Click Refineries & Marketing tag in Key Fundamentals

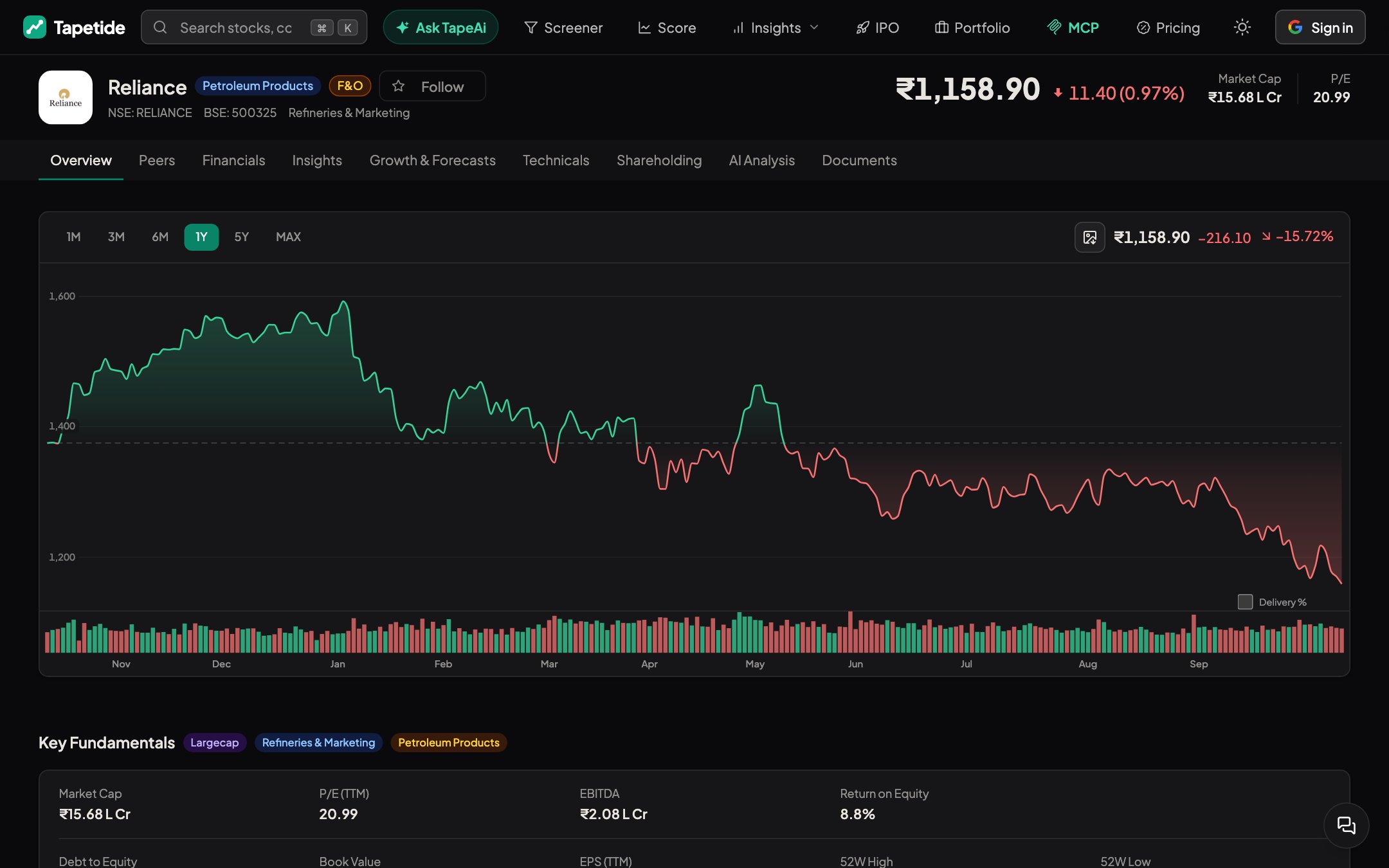318,743
